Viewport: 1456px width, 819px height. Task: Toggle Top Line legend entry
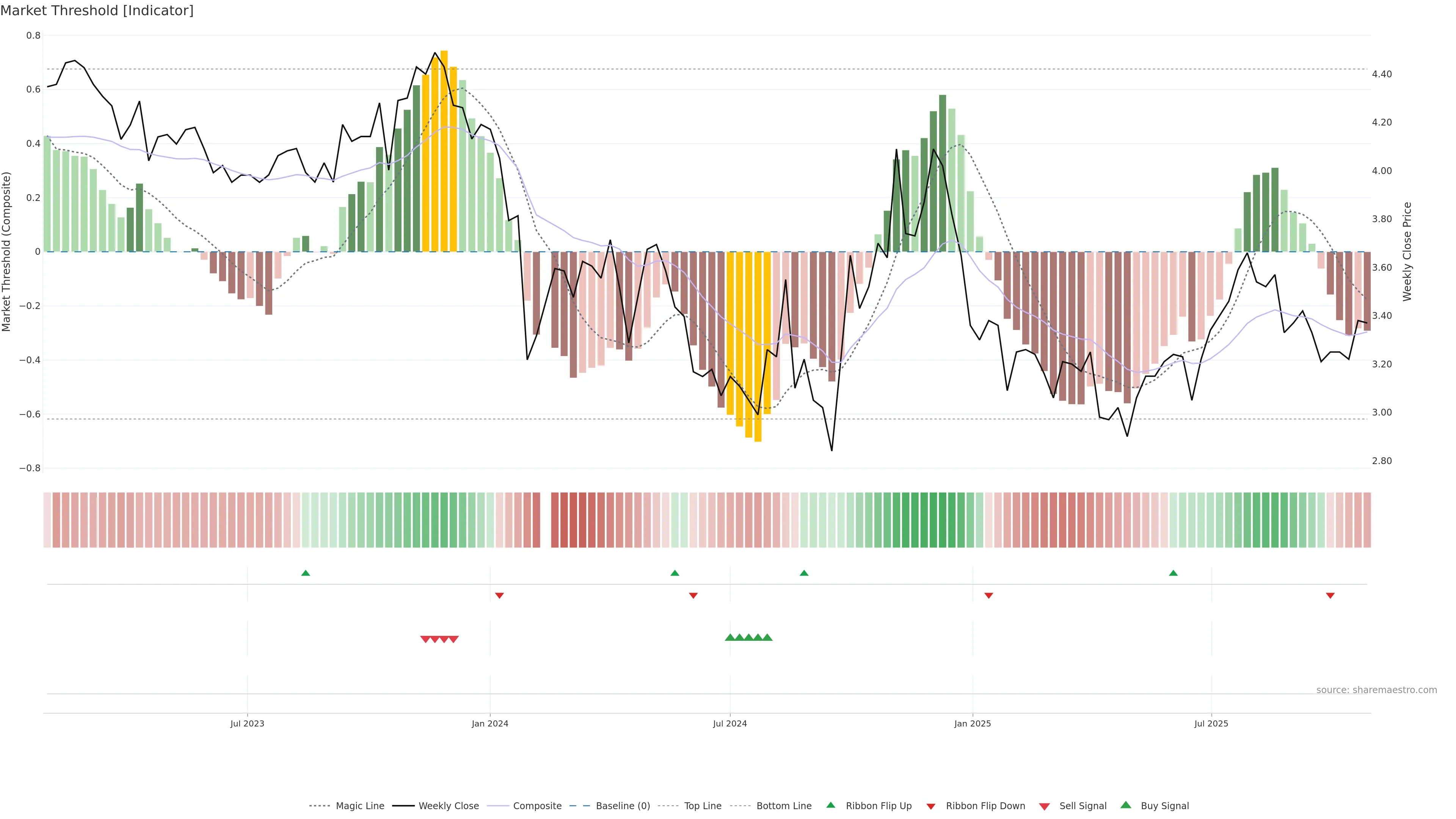coord(703,806)
